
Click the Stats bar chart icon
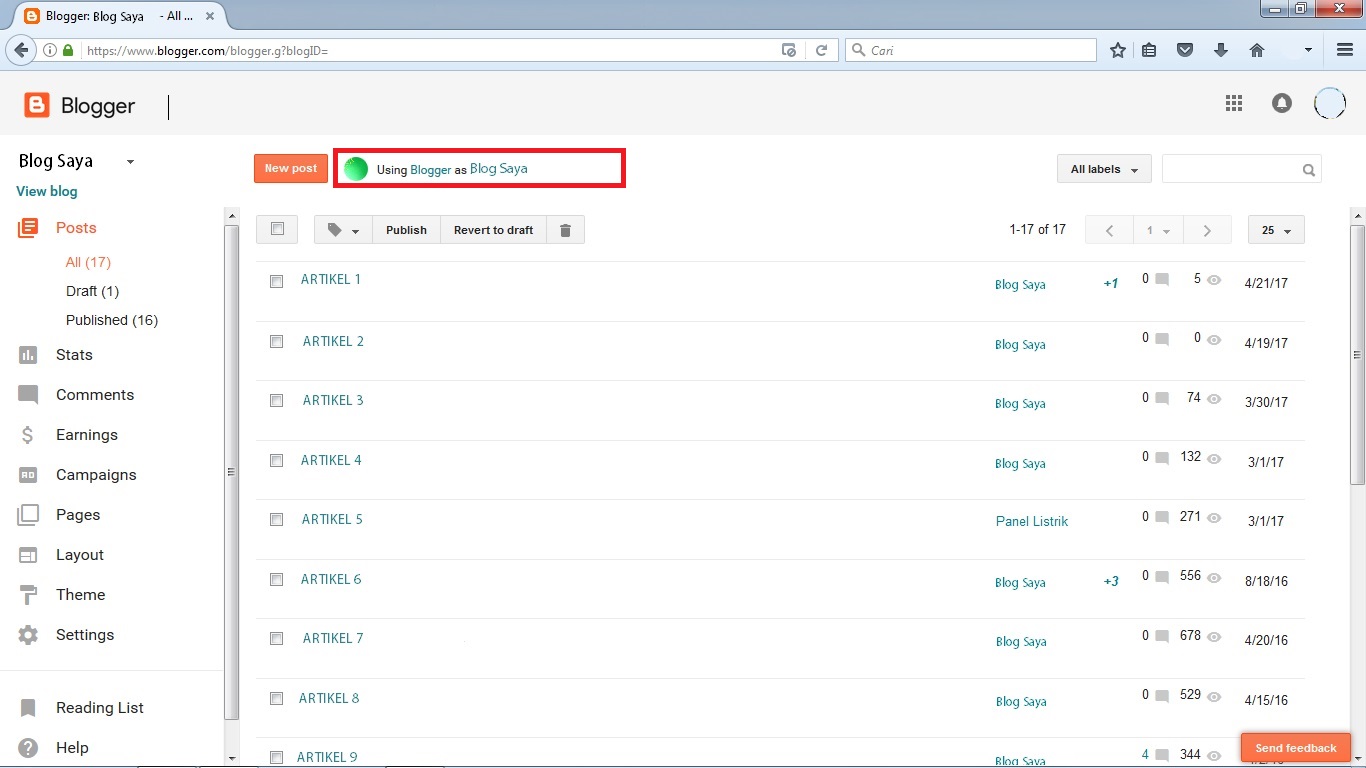pos(28,355)
